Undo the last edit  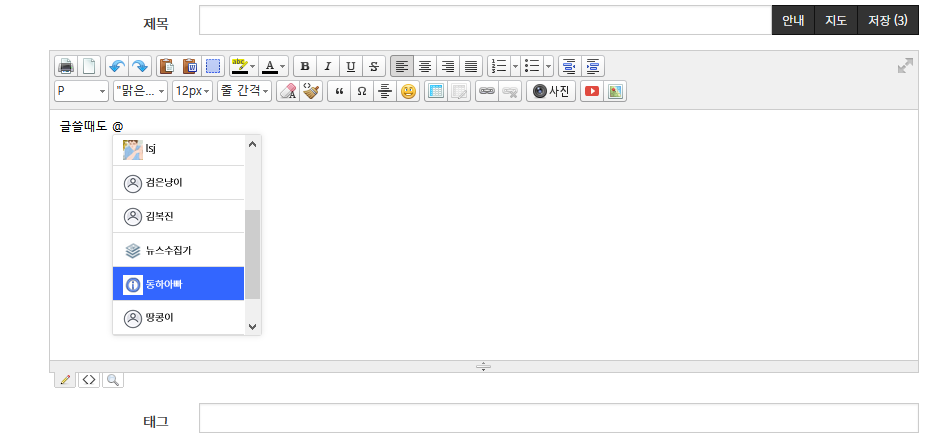pos(116,67)
